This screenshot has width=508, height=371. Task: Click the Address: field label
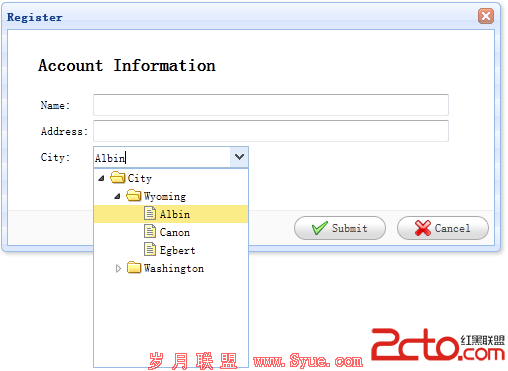click(x=64, y=131)
